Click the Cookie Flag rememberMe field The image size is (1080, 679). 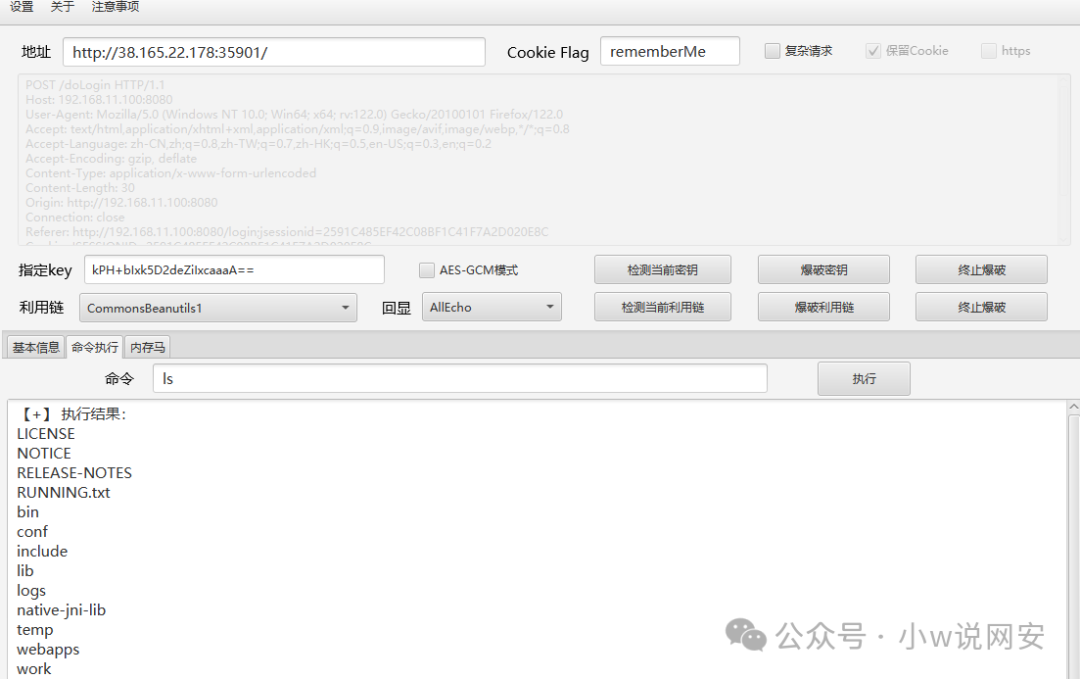(x=669, y=52)
